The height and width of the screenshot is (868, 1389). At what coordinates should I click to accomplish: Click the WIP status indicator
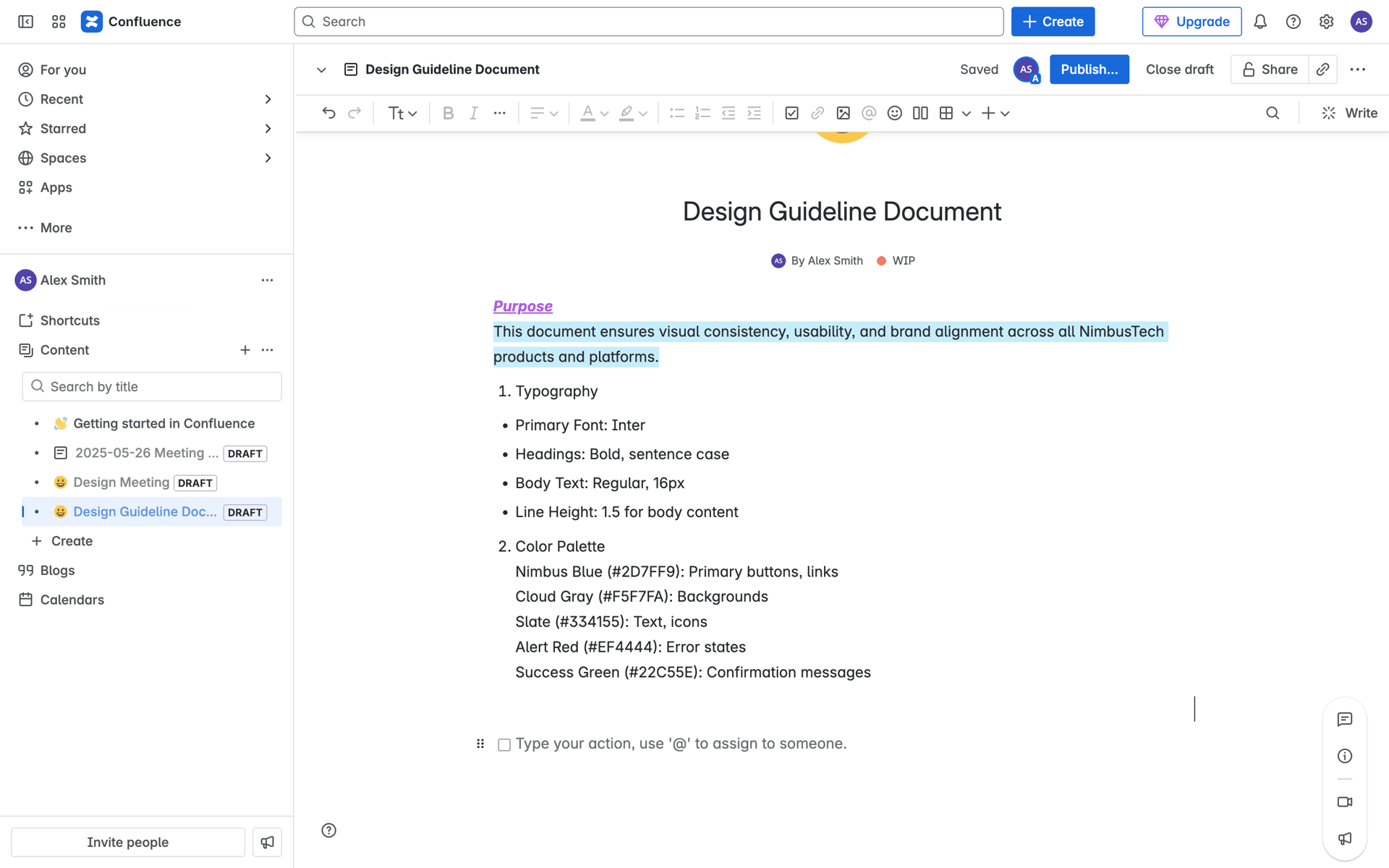coord(896,260)
